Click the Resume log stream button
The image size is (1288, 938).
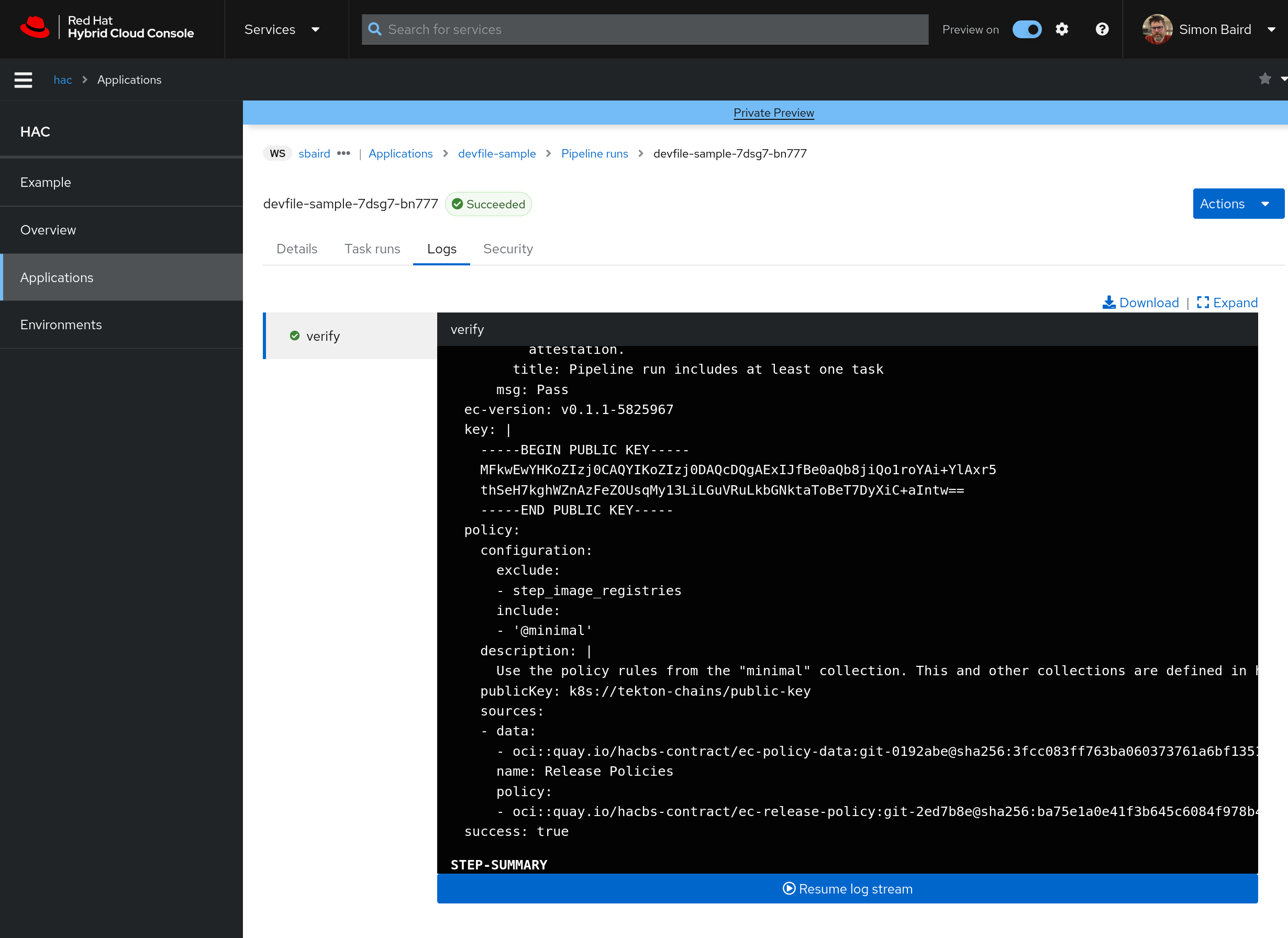click(x=847, y=889)
